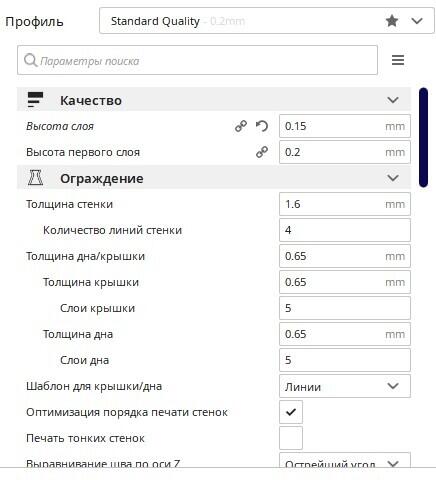This screenshot has height=480, width=436.
Task: Collapse the Ограждение section
Action: [x=393, y=178]
